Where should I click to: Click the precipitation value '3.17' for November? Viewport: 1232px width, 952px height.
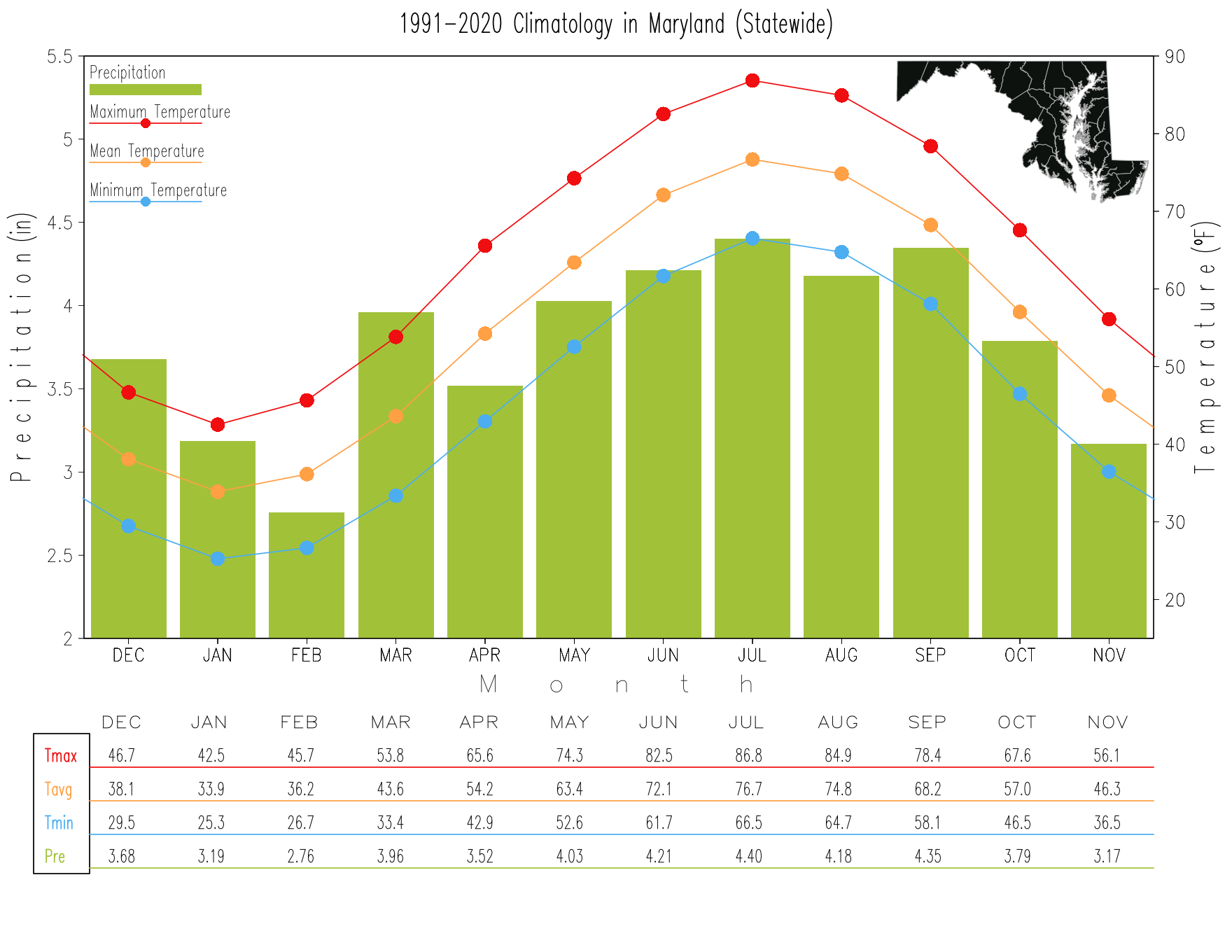1107,856
